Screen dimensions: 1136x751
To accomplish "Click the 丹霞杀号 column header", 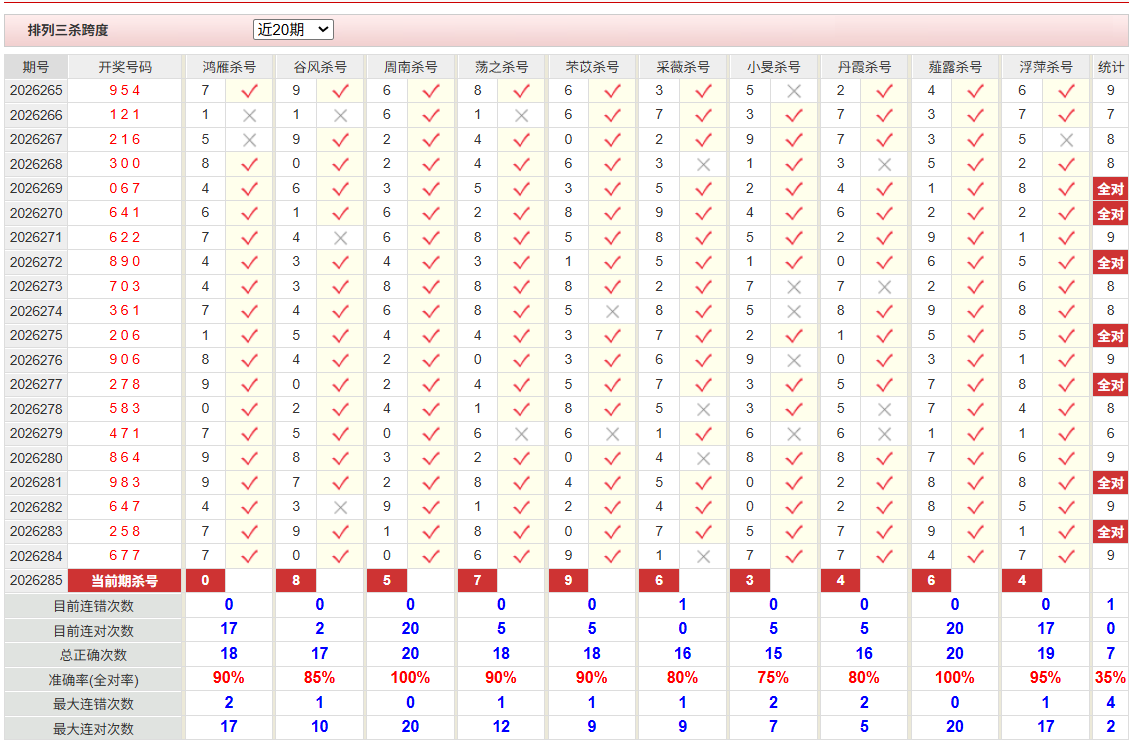I will pyautogui.click(x=864, y=67).
